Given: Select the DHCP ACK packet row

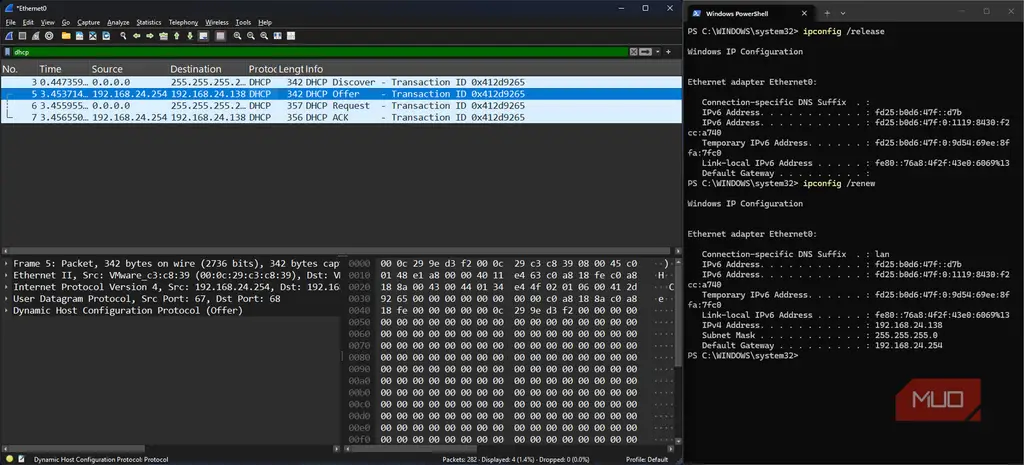Looking at the screenshot, I should [x=340, y=118].
